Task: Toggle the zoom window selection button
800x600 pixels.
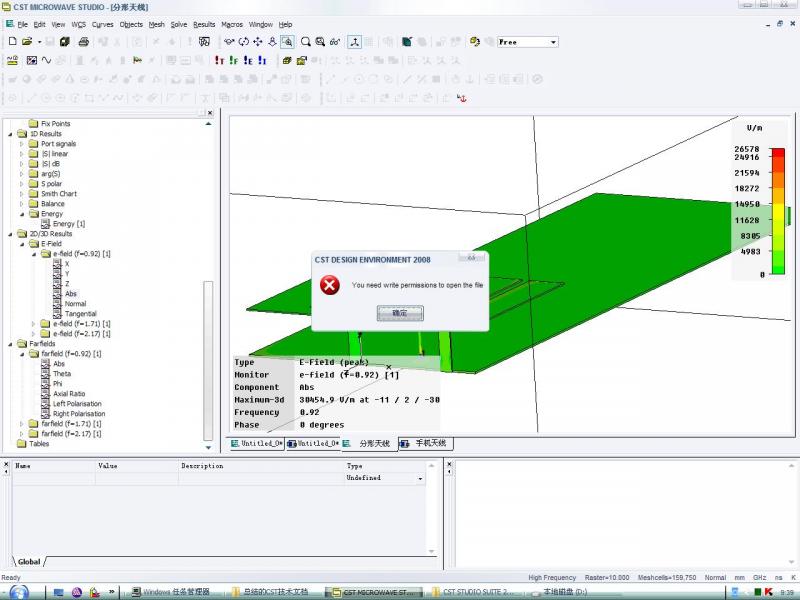Action: pos(287,42)
